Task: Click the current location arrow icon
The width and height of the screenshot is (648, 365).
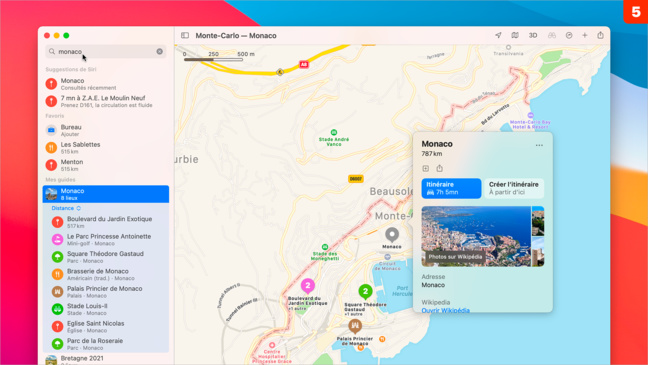Action: 498,36
